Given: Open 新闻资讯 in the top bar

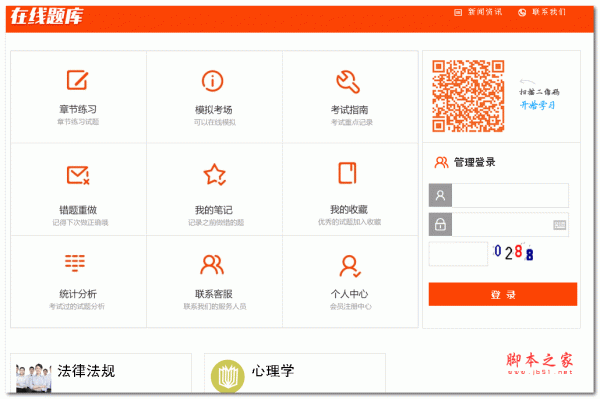Looking at the screenshot, I should click(485, 12).
